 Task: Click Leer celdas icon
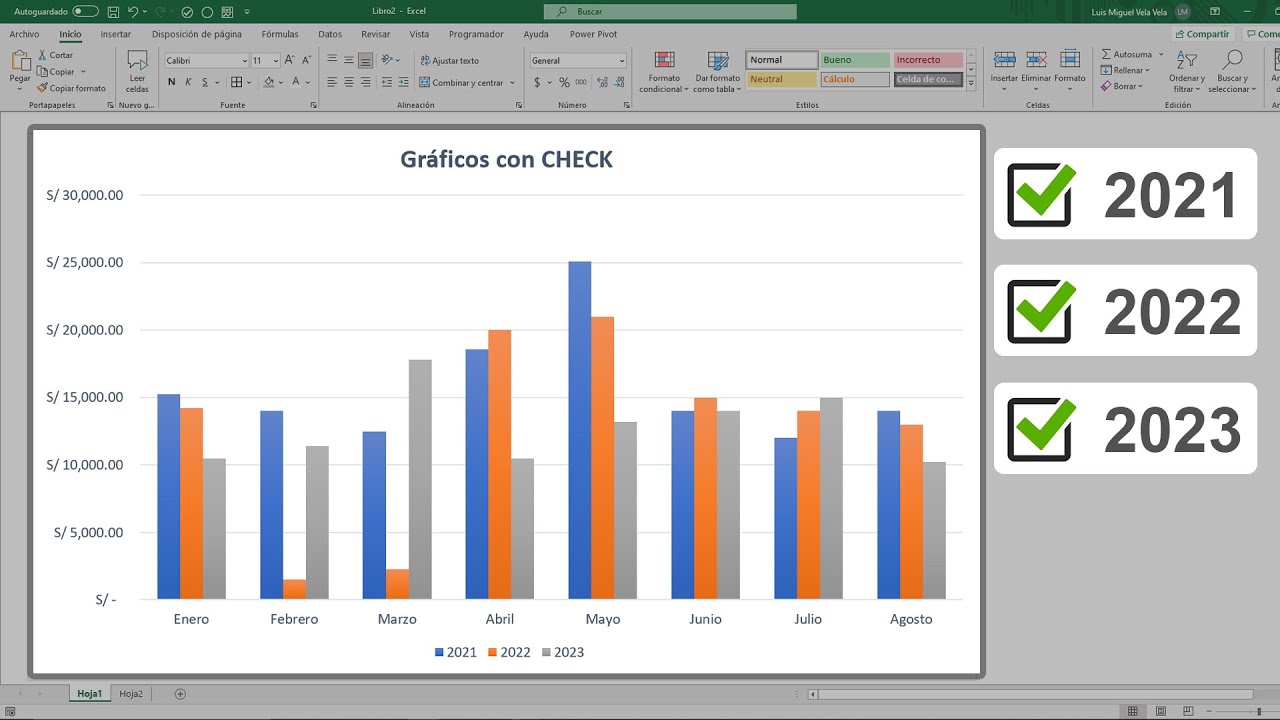pos(137,61)
